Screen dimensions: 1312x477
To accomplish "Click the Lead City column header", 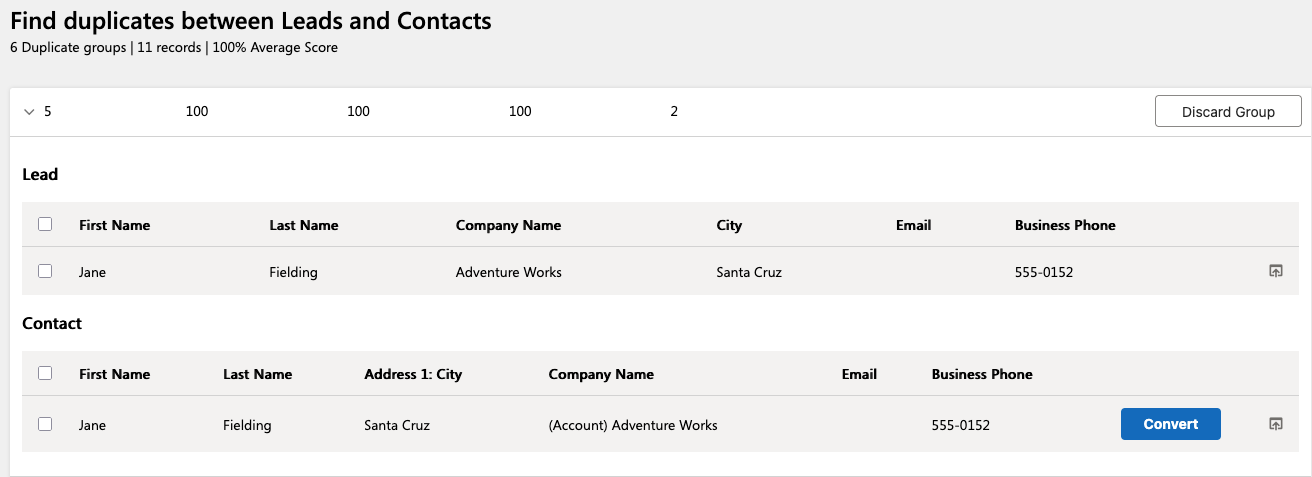I will click(729, 225).
